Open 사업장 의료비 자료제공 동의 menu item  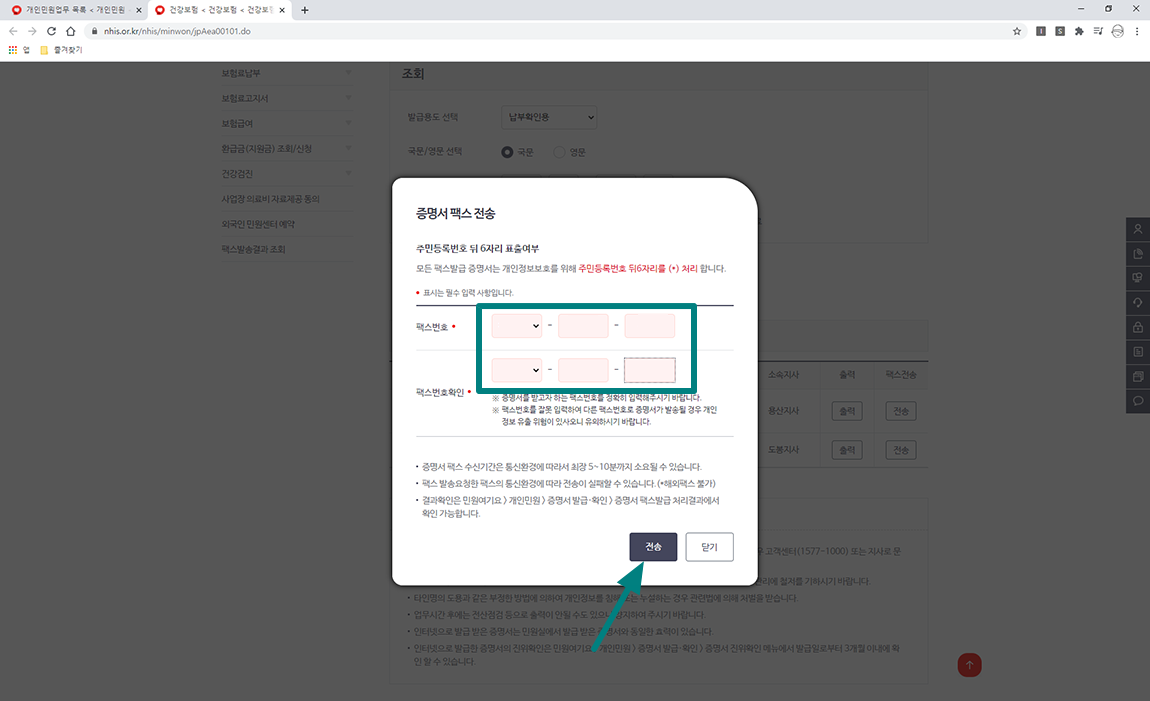point(271,199)
